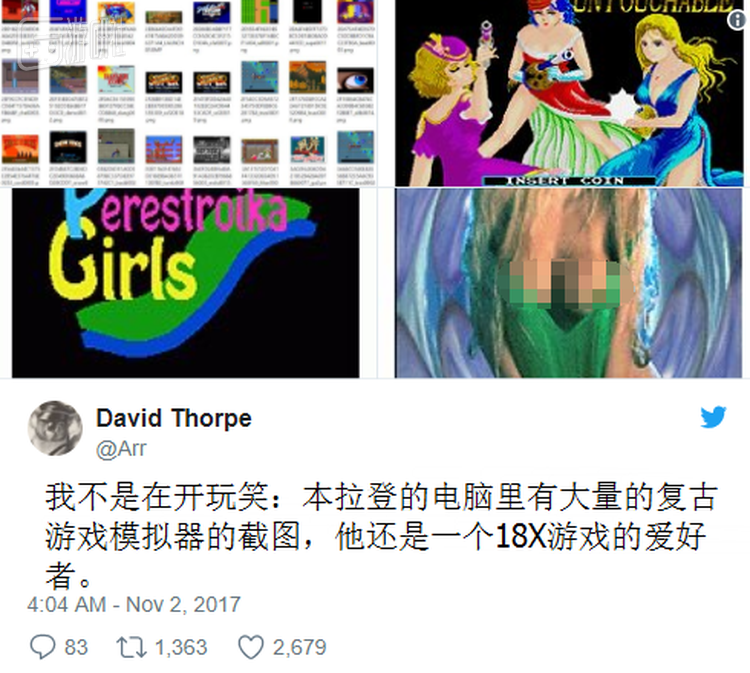This screenshot has height=673, width=750.
Task: Open the image info icon
Action: click(x=738, y=20)
